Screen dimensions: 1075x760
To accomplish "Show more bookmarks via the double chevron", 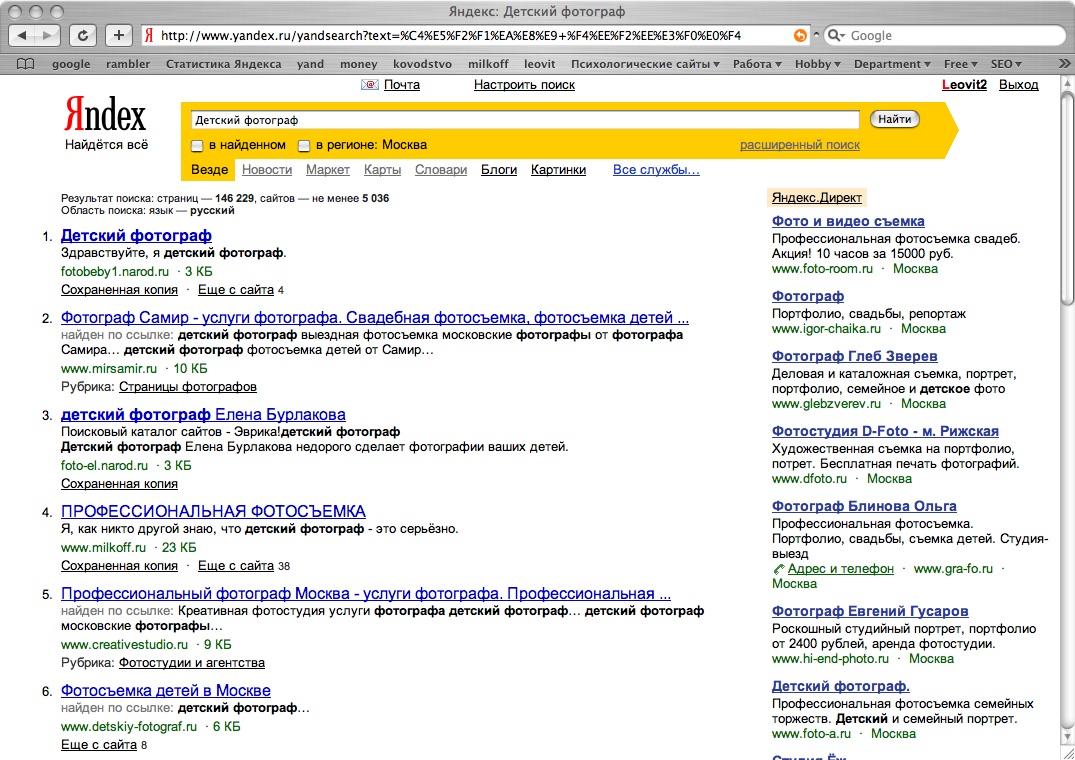I will coord(1063,64).
